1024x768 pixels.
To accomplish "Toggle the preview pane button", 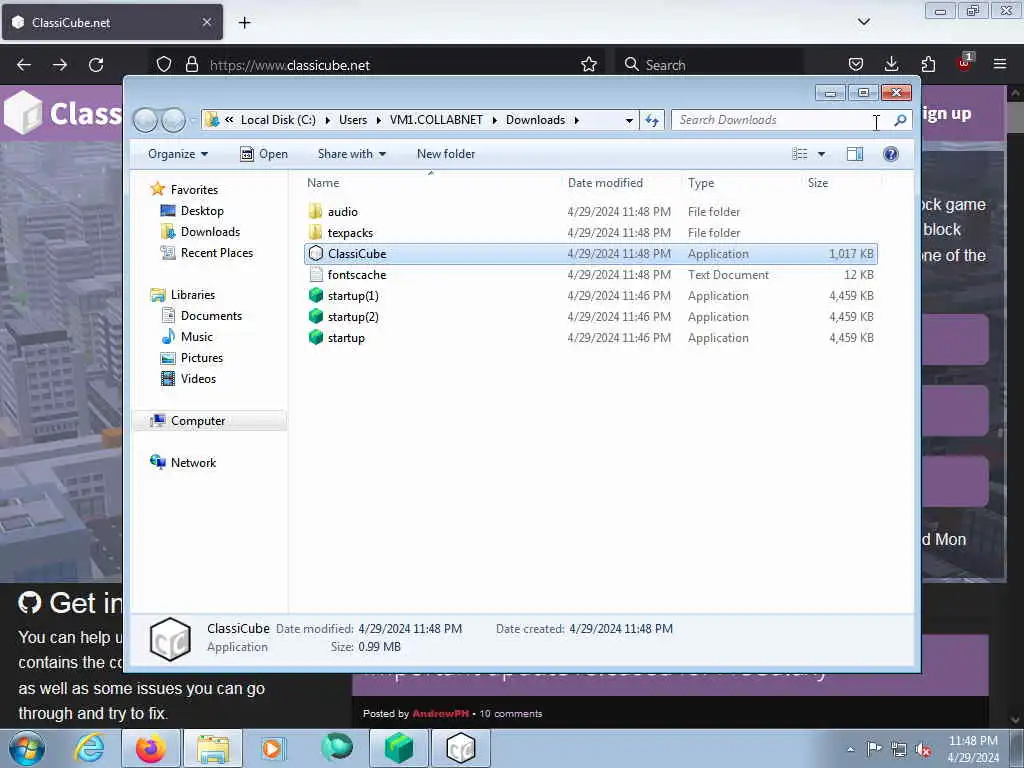I will 854,154.
